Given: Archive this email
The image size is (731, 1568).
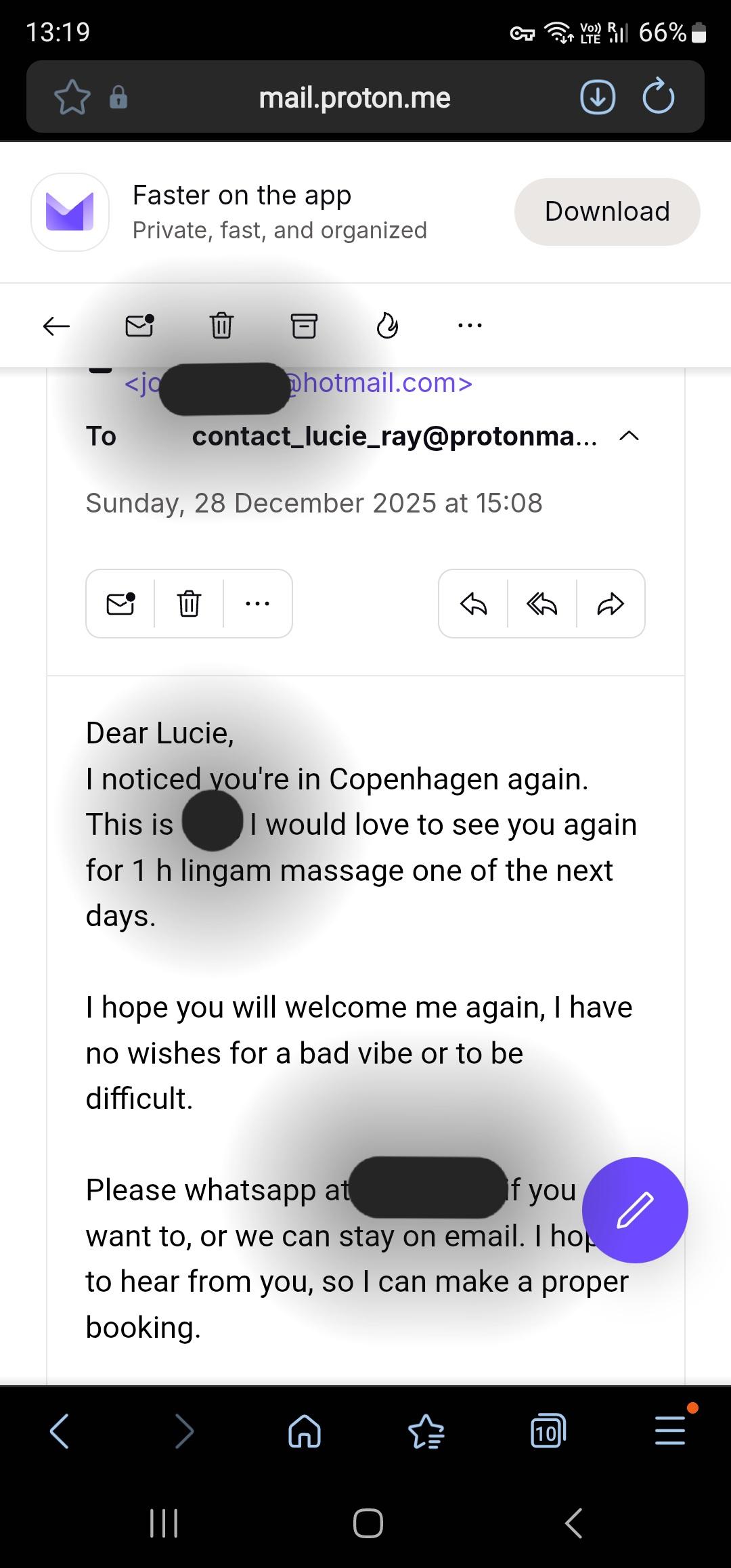Looking at the screenshot, I should click(304, 326).
